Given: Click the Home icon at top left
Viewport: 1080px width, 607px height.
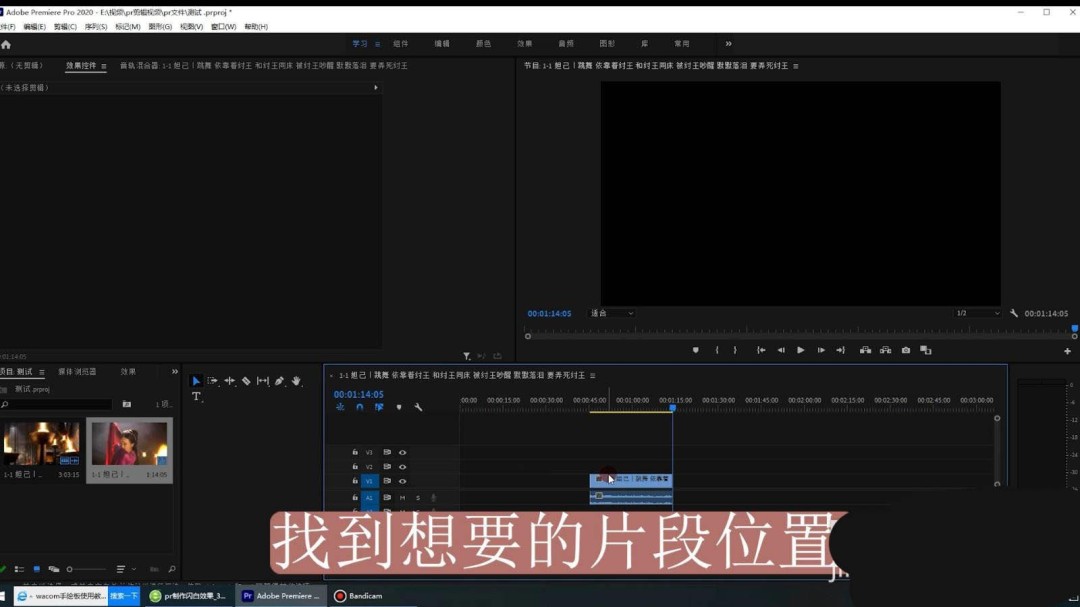Looking at the screenshot, I should (x=6, y=45).
